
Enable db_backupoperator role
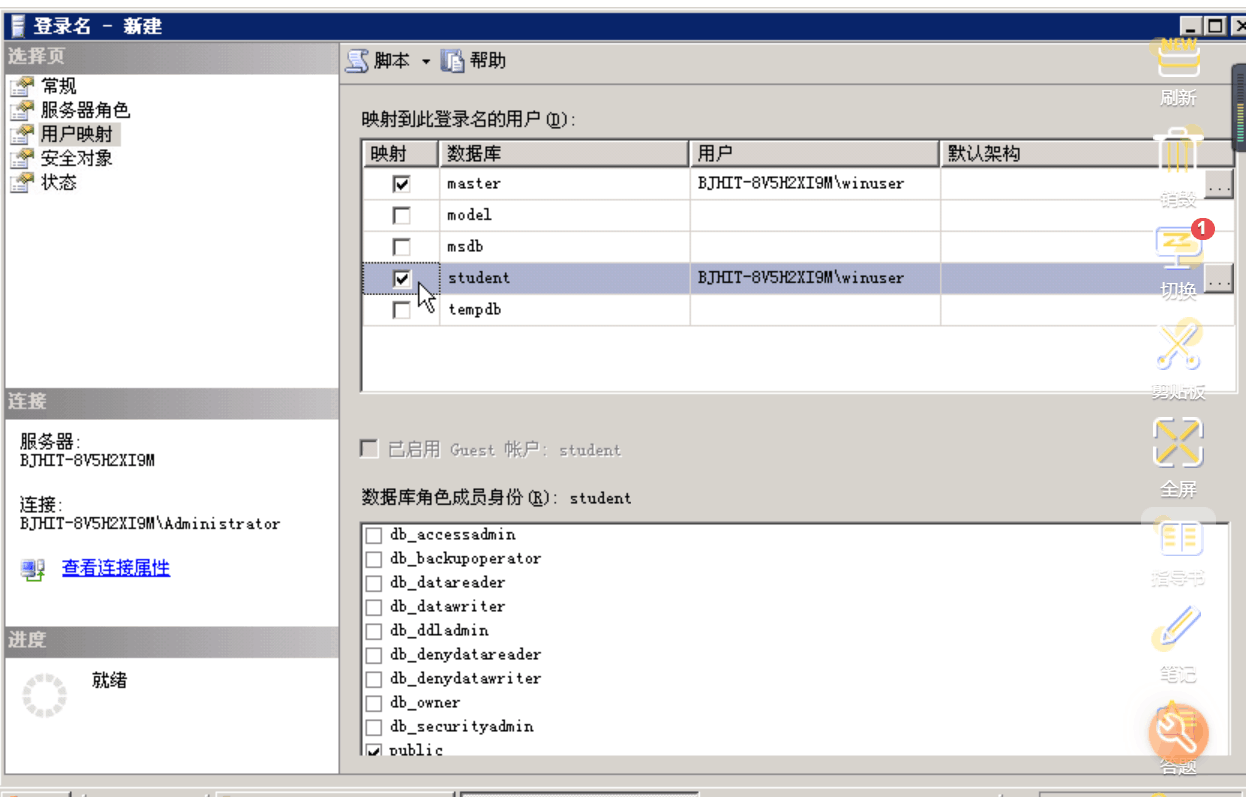[374, 559]
